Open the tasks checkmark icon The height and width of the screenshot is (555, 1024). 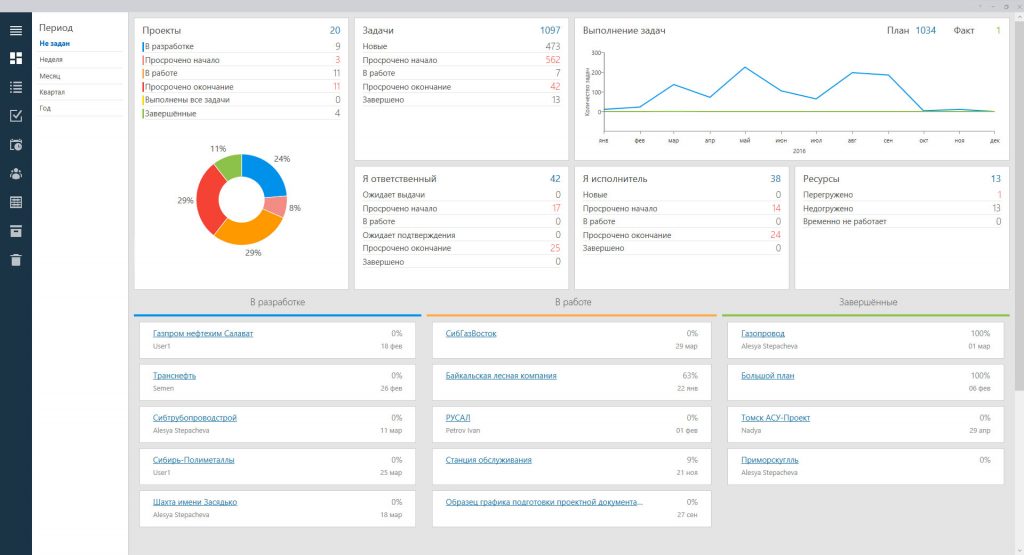(x=15, y=116)
